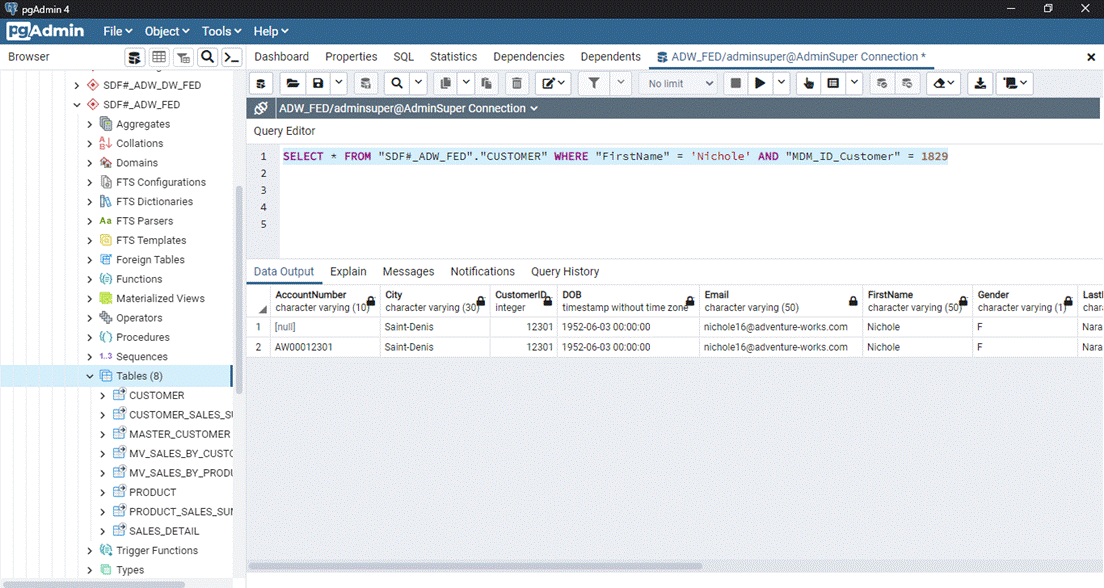
Task: Click the Filtered Rows icon in Browser
Action: click(183, 57)
